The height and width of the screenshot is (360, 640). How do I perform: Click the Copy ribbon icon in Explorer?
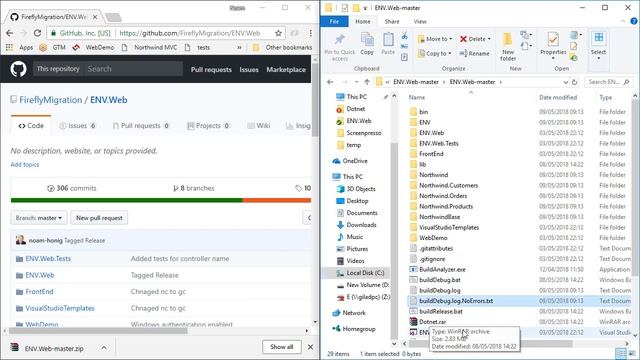click(x=367, y=44)
